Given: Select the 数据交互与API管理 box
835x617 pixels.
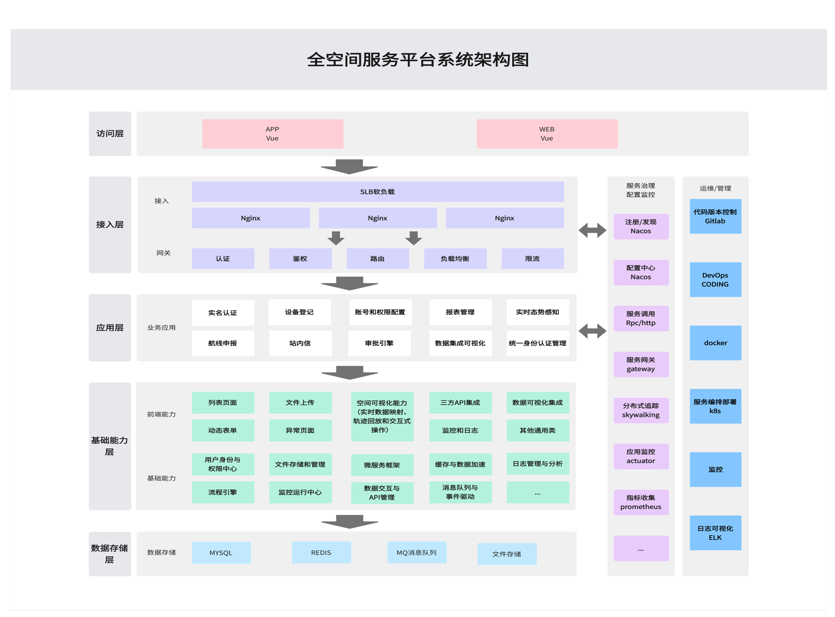Looking at the screenshot, I should pos(382,493).
